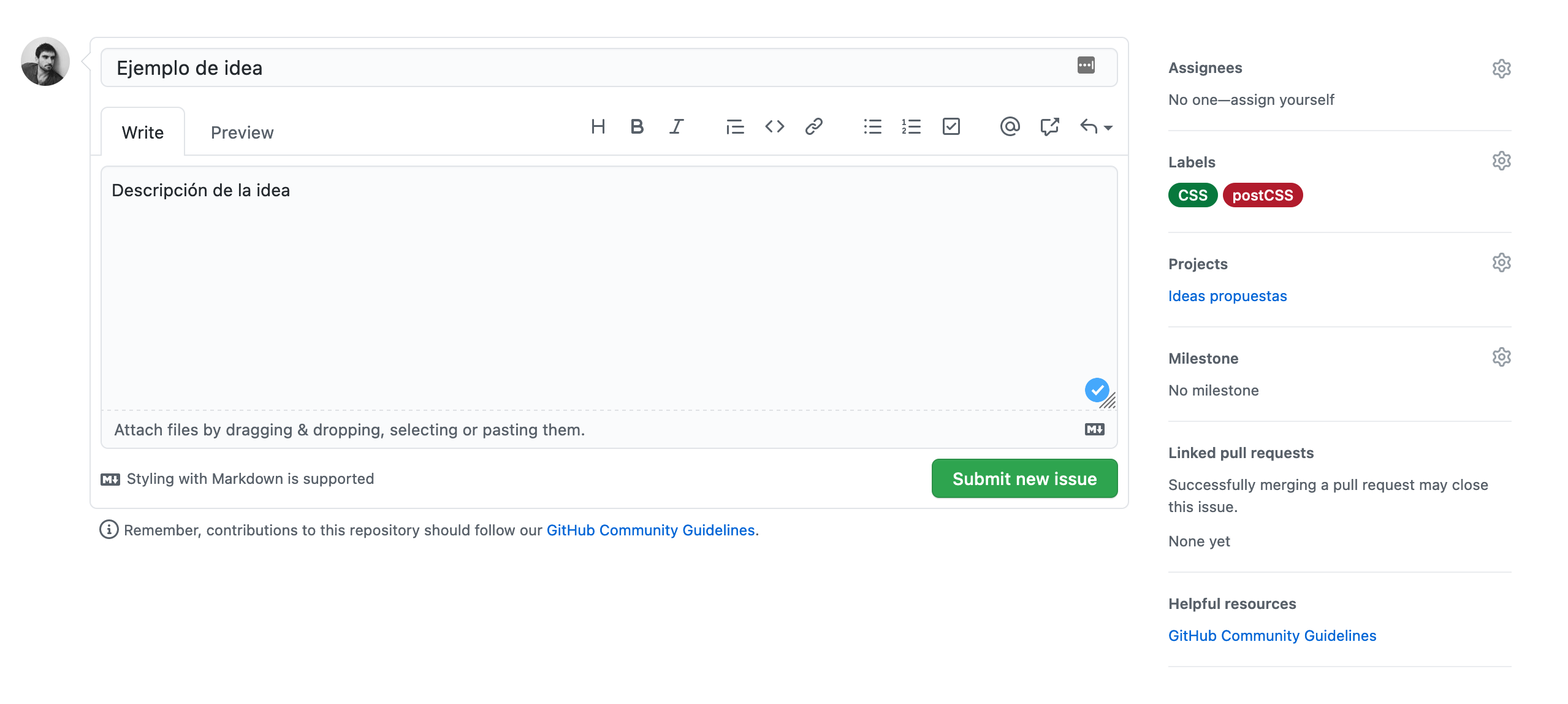Add a numbered list
Viewport: 1568px width, 704px height.
click(x=911, y=127)
